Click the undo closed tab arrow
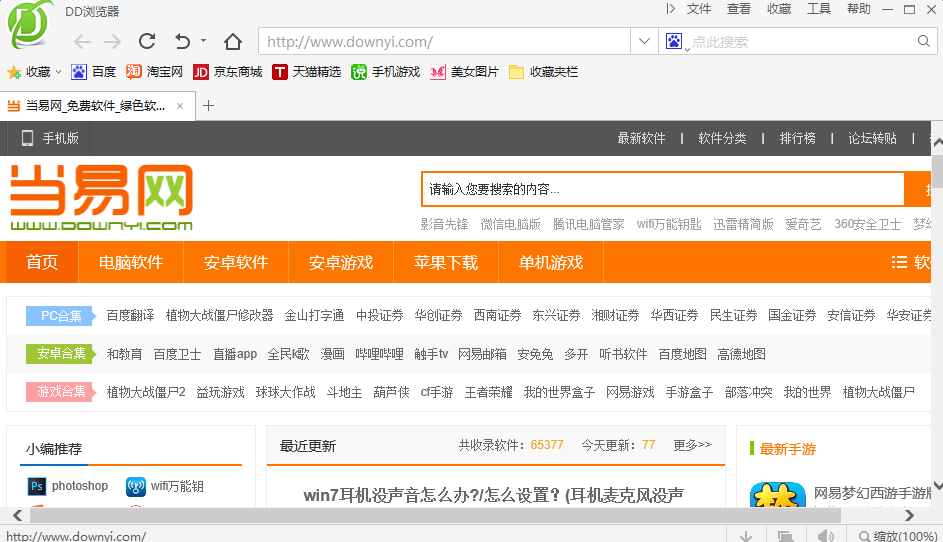The height and width of the screenshot is (542, 943). click(182, 41)
